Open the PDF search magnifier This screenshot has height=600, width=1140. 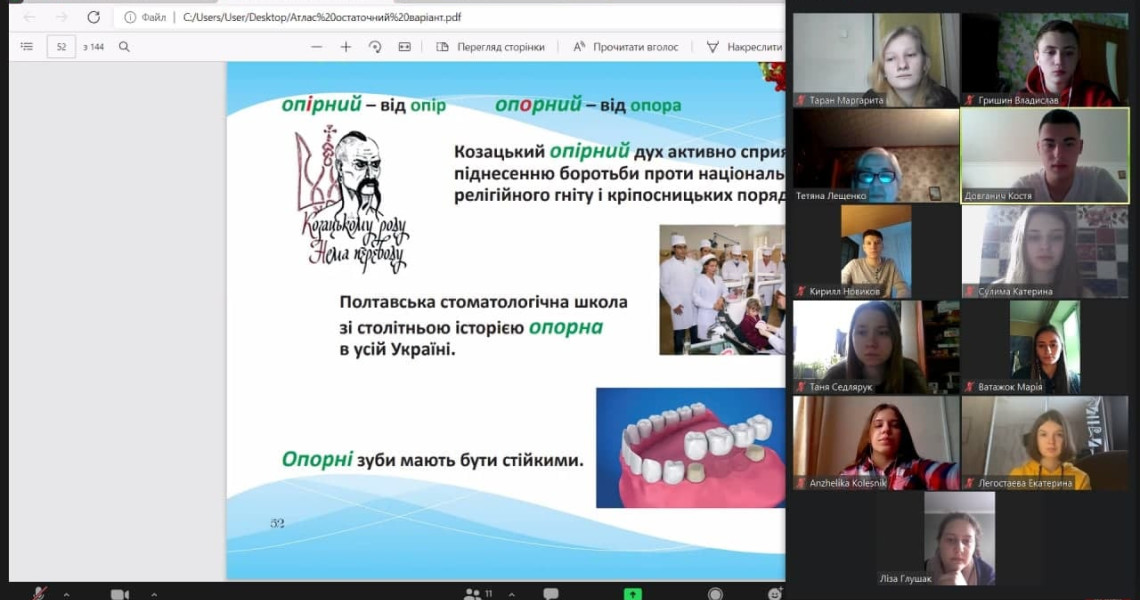pyautogui.click(x=124, y=47)
